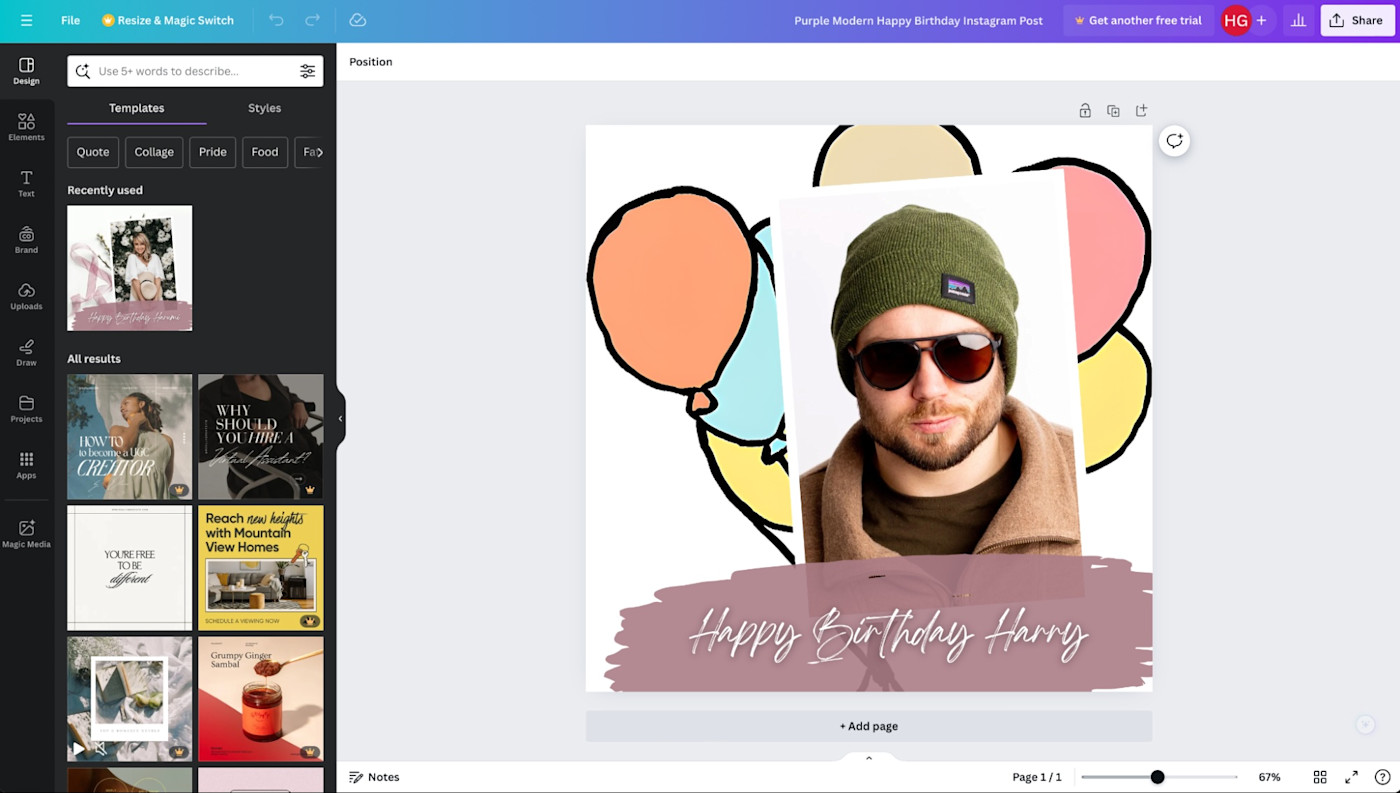Viewport: 1400px width, 793px height.
Task: Filter templates by Collage
Action: (x=154, y=152)
